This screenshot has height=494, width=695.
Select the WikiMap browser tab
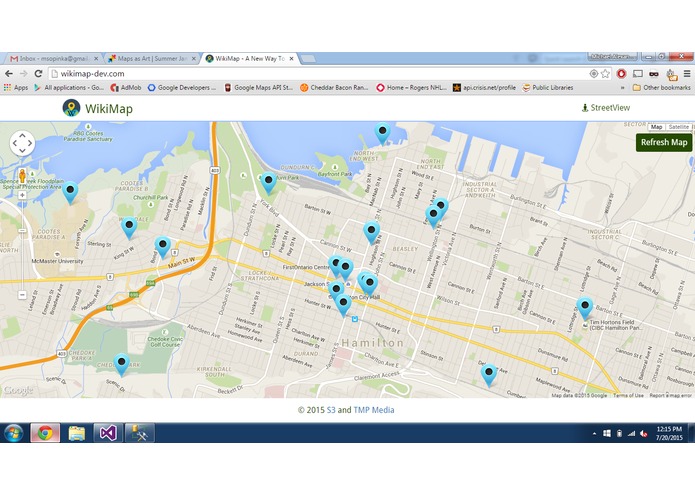tap(250, 58)
